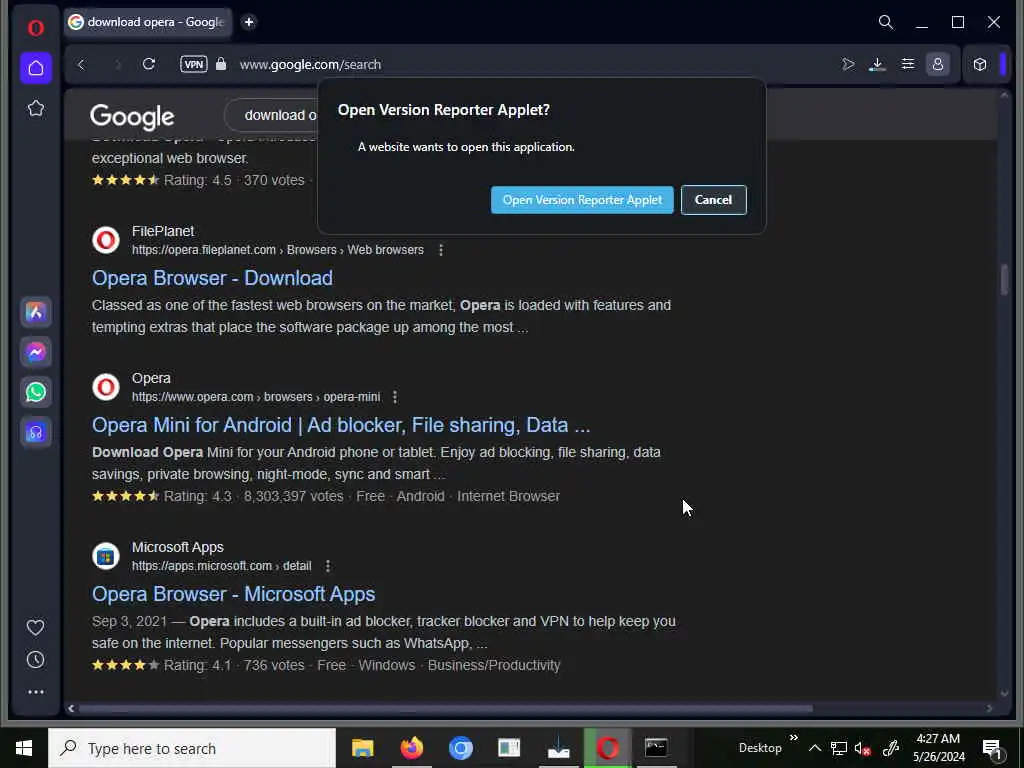Open History clock in sidebar
The width and height of the screenshot is (1024, 768).
[35, 660]
